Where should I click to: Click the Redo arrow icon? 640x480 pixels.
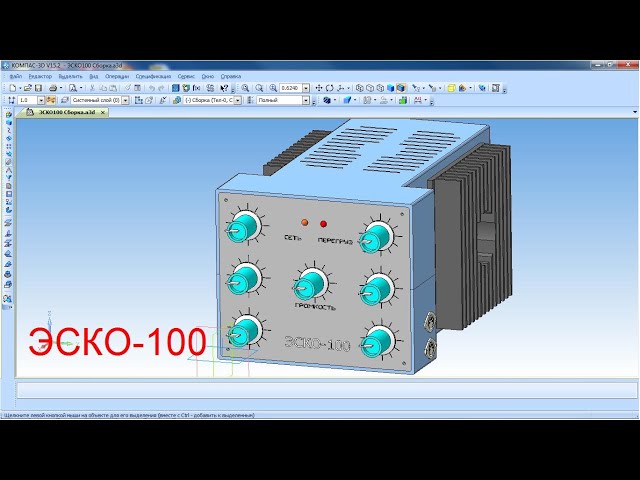point(161,88)
